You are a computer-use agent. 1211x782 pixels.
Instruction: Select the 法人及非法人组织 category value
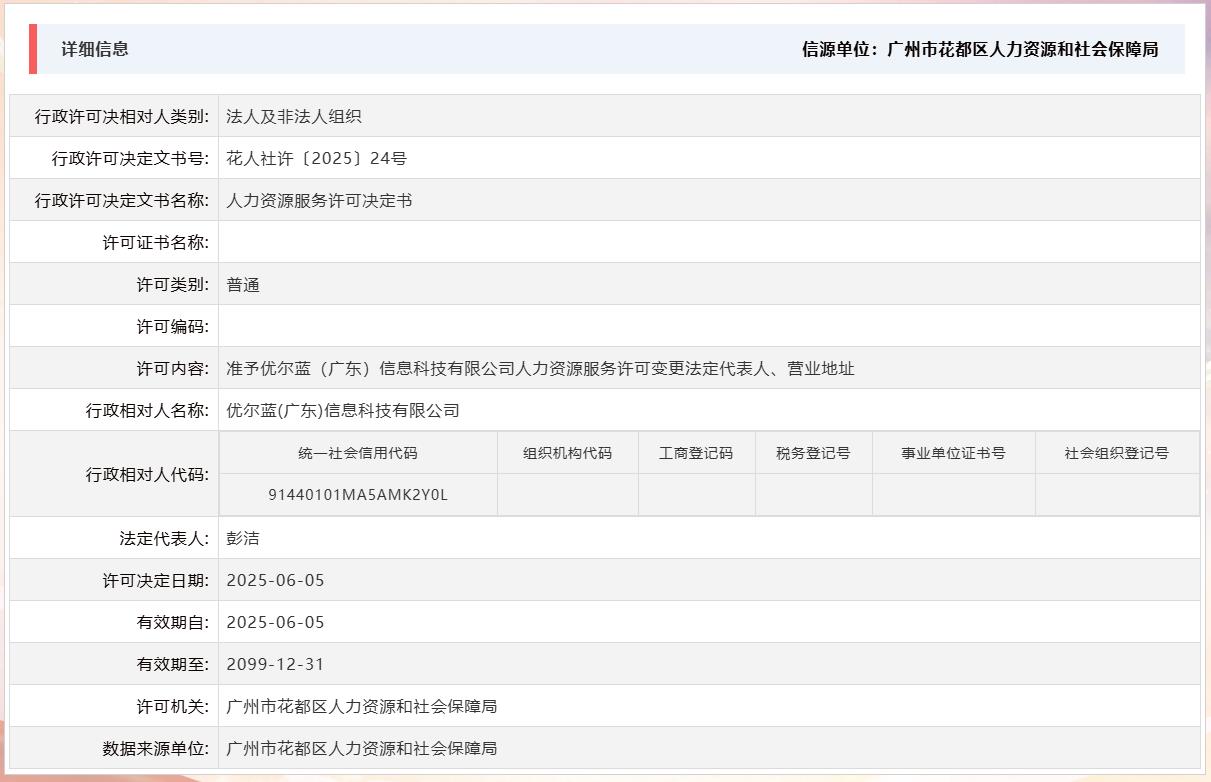(x=294, y=116)
